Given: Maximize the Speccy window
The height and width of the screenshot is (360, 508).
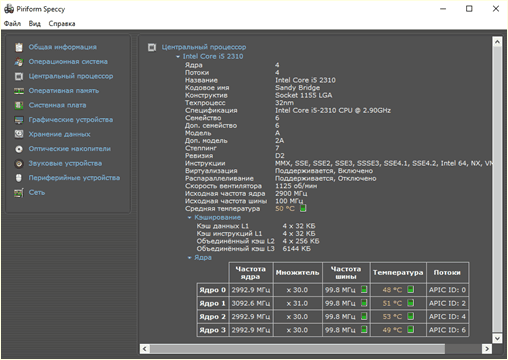Looking at the screenshot, I should click(469, 9).
